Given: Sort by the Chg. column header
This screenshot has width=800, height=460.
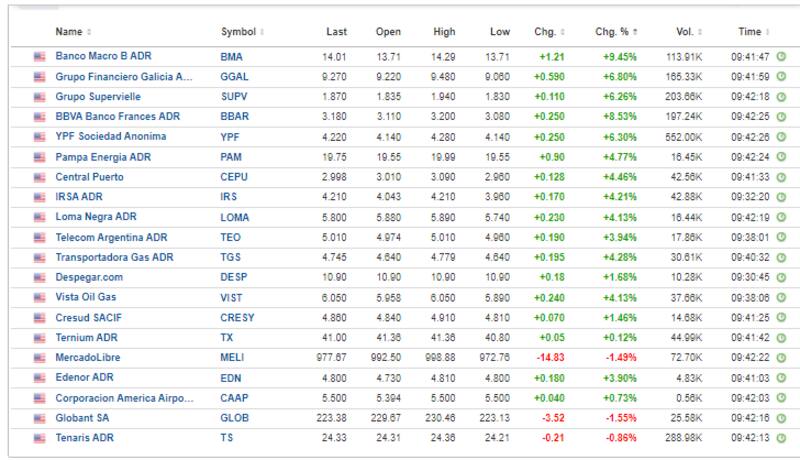Looking at the screenshot, I should click(548, 32).
